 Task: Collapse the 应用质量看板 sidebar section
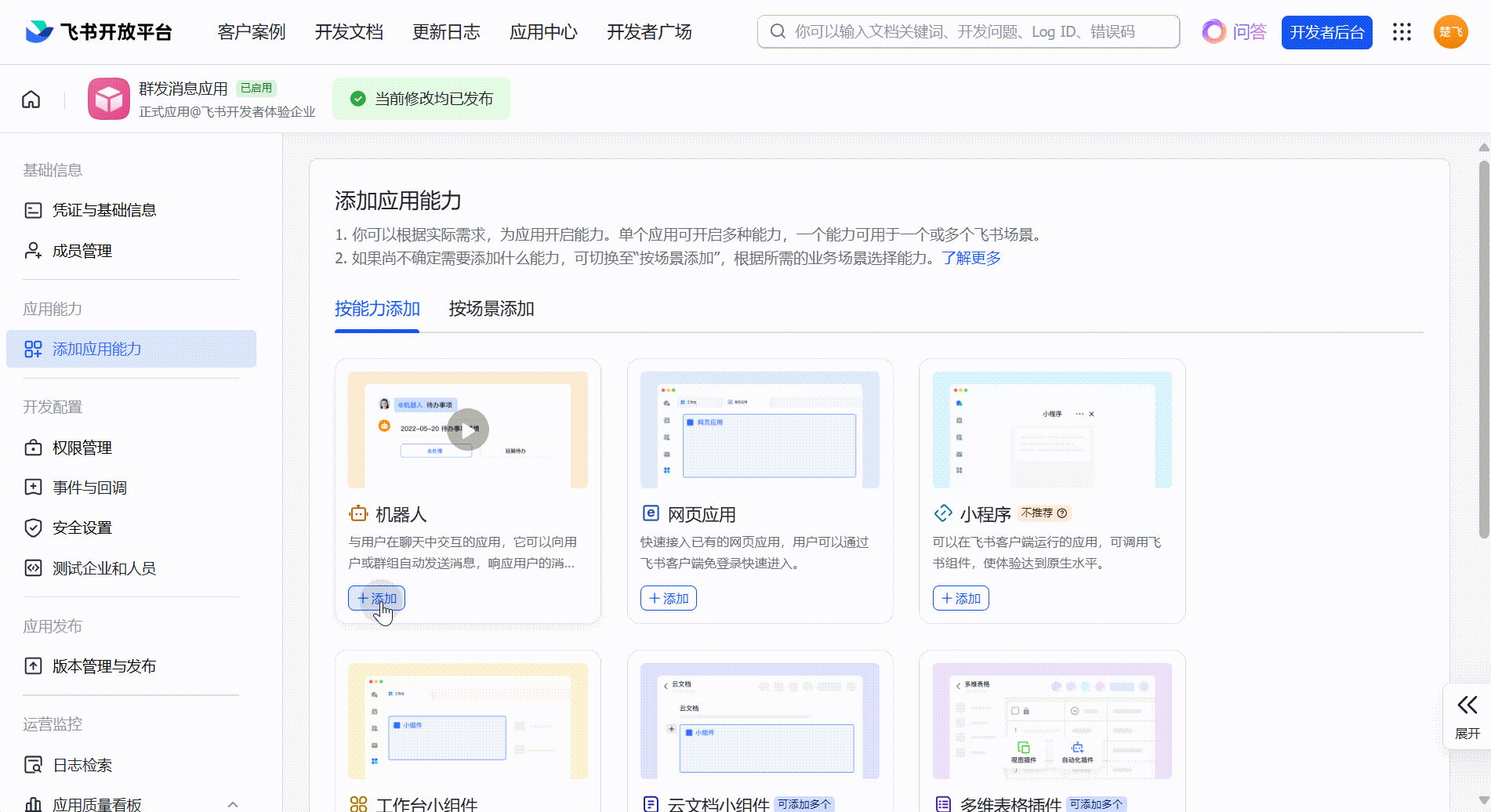click(232, 804)
